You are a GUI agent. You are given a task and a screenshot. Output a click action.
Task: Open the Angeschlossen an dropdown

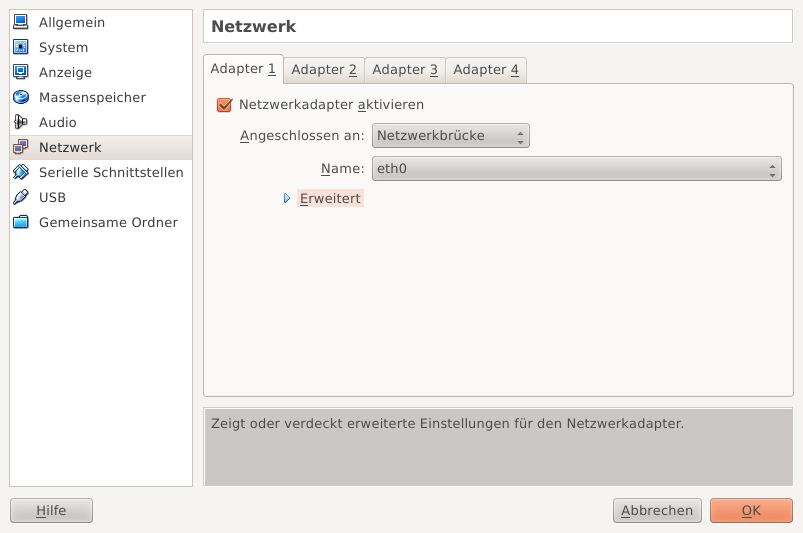click(x=450, y=136)
